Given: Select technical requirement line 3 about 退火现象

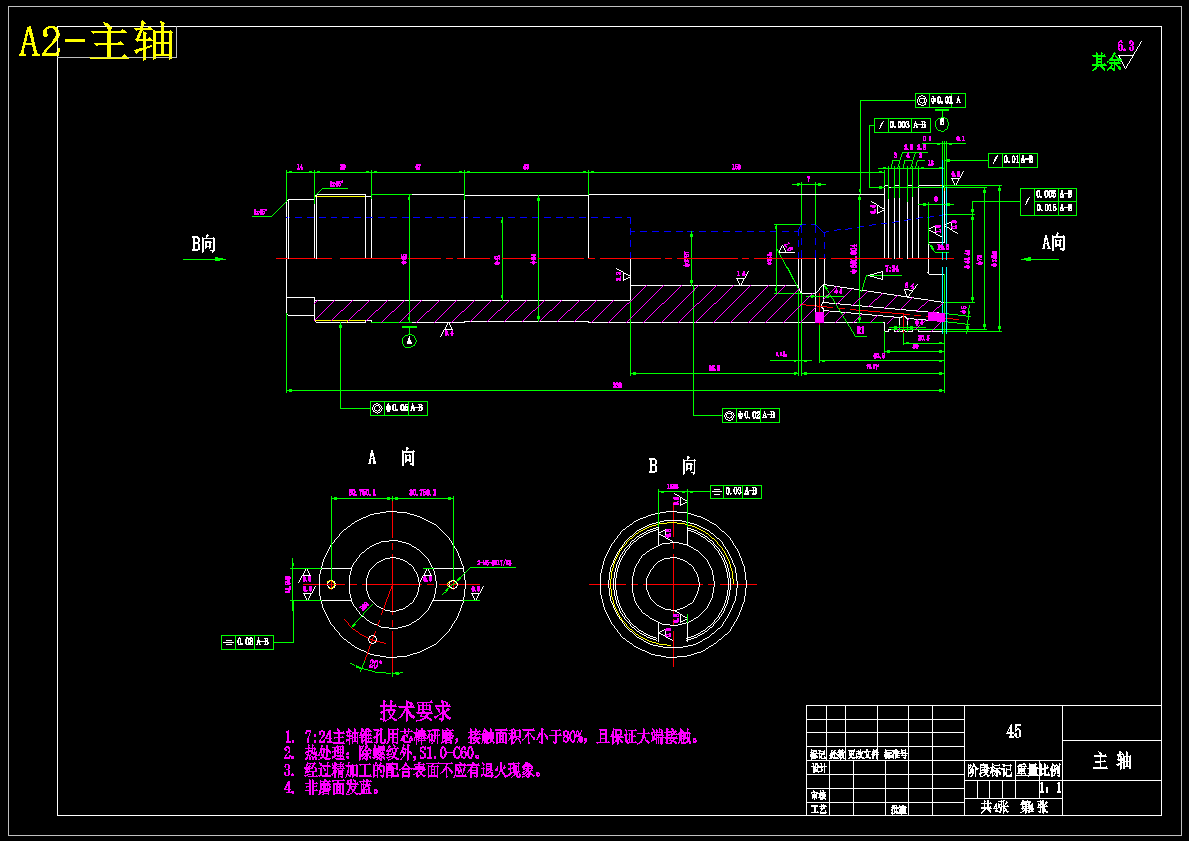Looking at the screenshot, I should (x=413, y=770).
